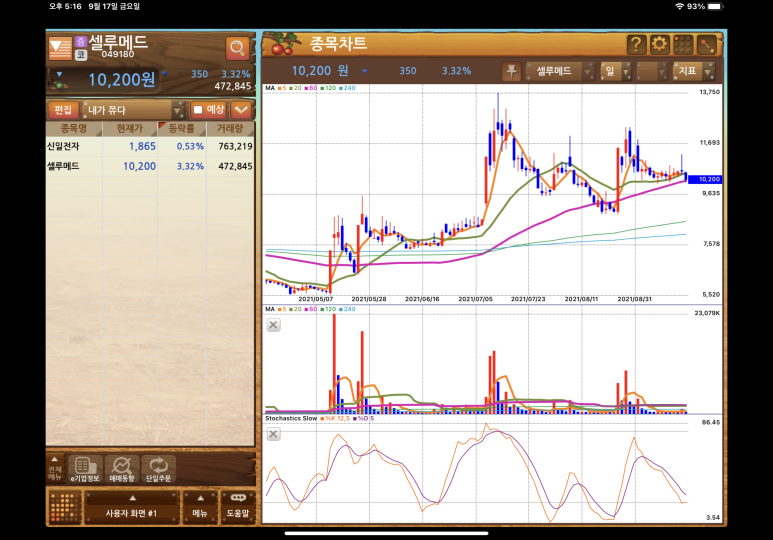Close the volume chart panel
Viewport: 773px width, 540px height.
point(274,325)
